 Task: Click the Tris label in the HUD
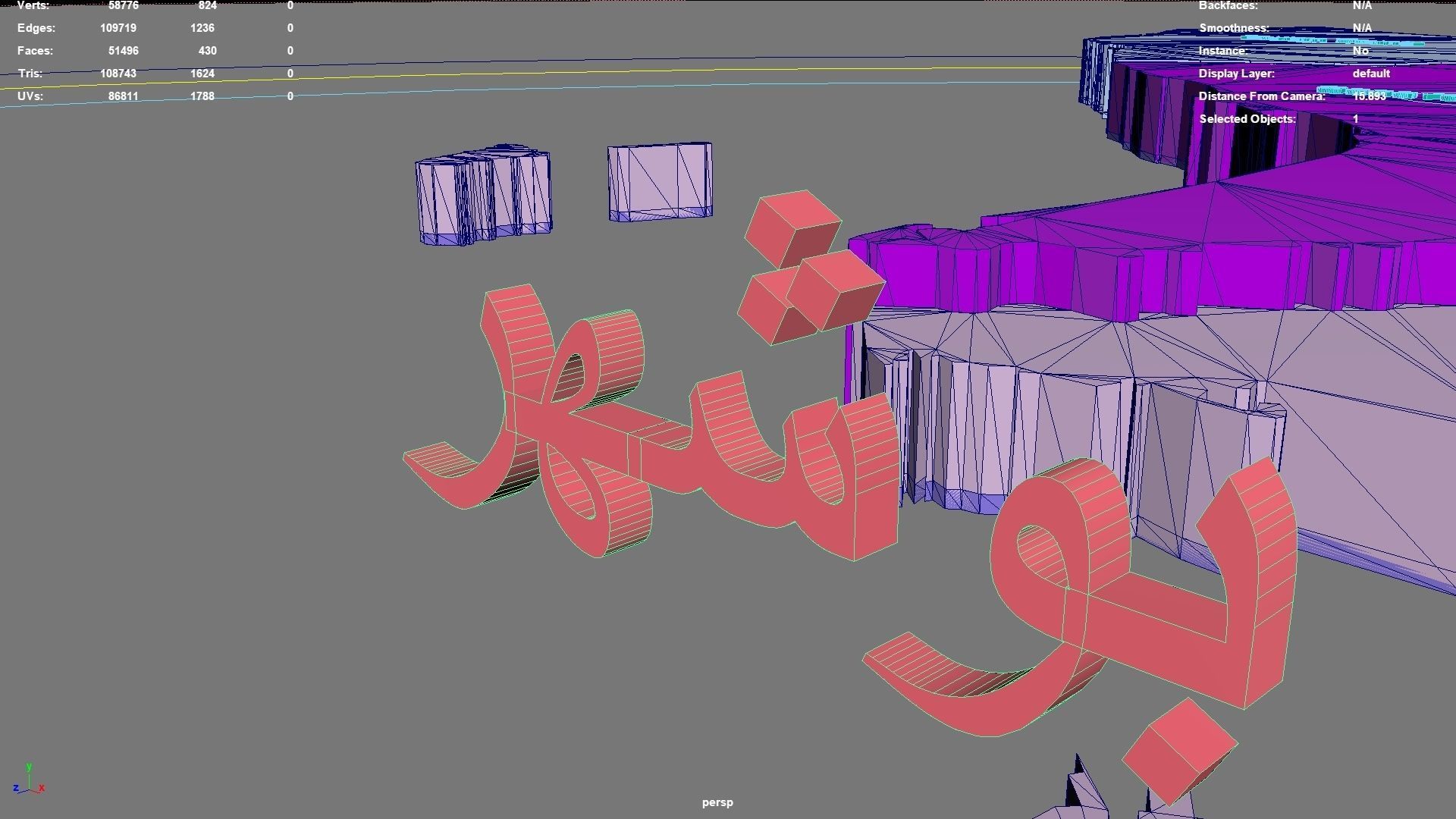click(30, 74)
